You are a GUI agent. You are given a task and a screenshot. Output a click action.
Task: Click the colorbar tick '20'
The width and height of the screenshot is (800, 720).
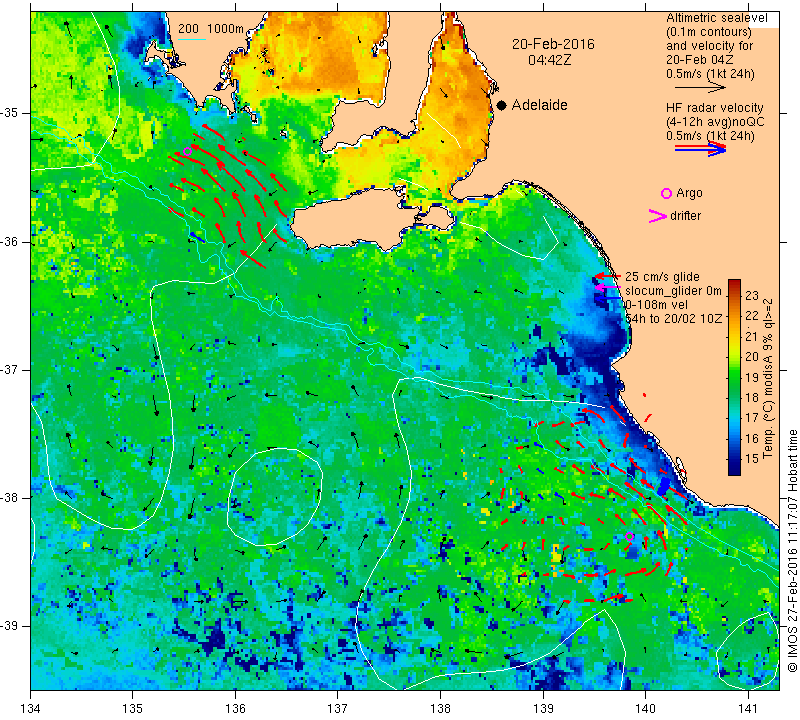tap(752, 357)
